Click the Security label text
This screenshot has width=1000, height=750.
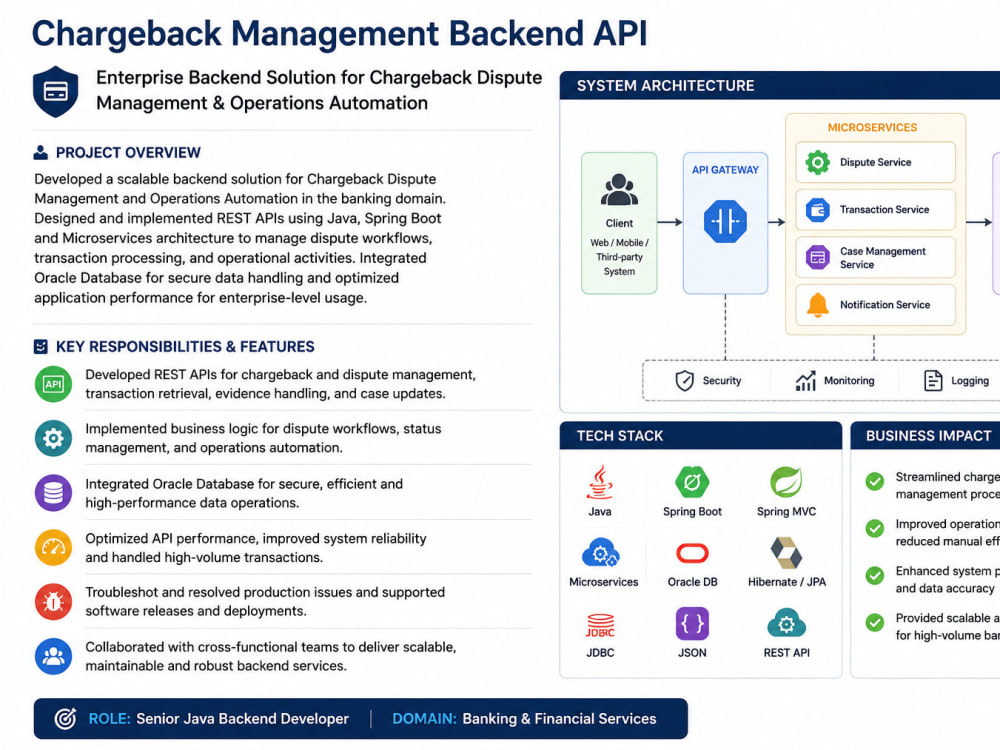tap(721, 381)
